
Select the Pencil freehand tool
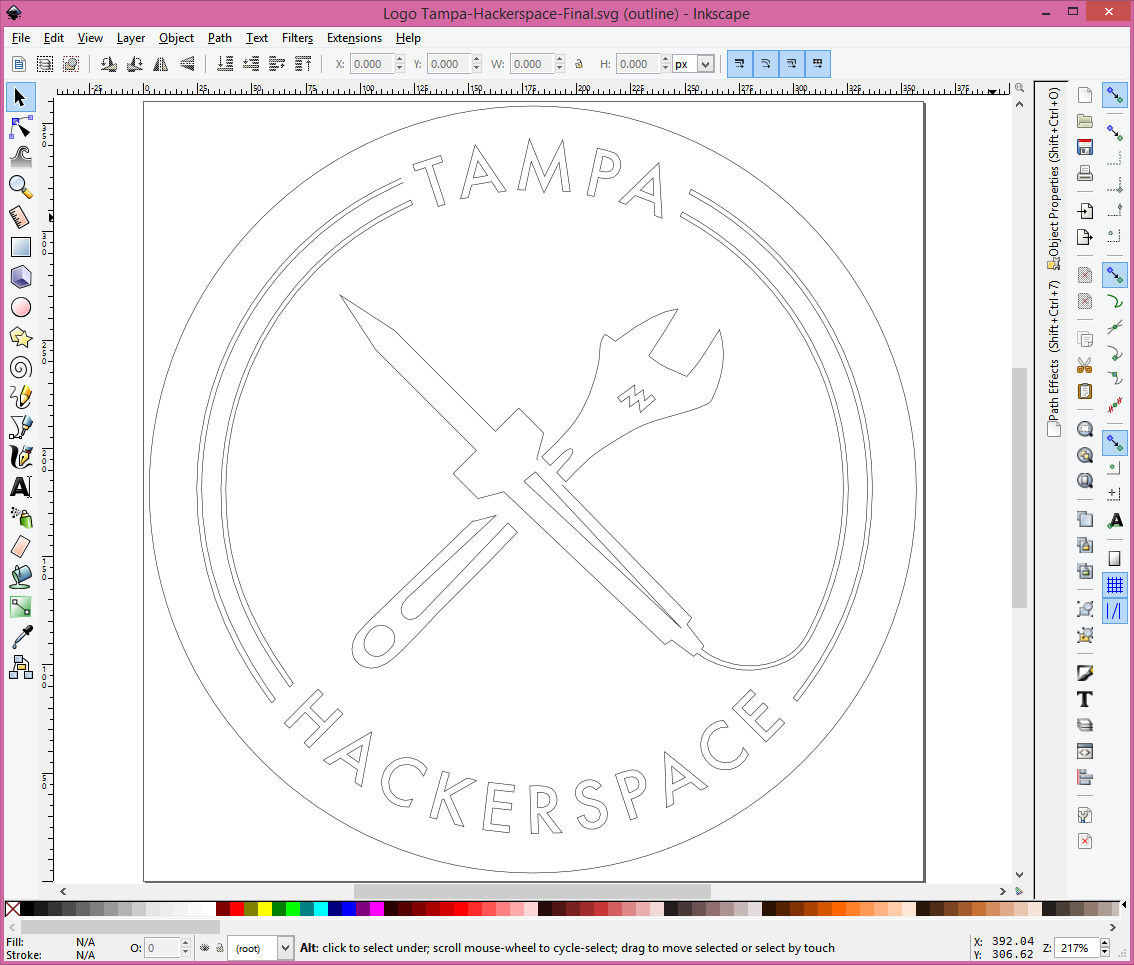pyautogui.click(x=20, y=396)
